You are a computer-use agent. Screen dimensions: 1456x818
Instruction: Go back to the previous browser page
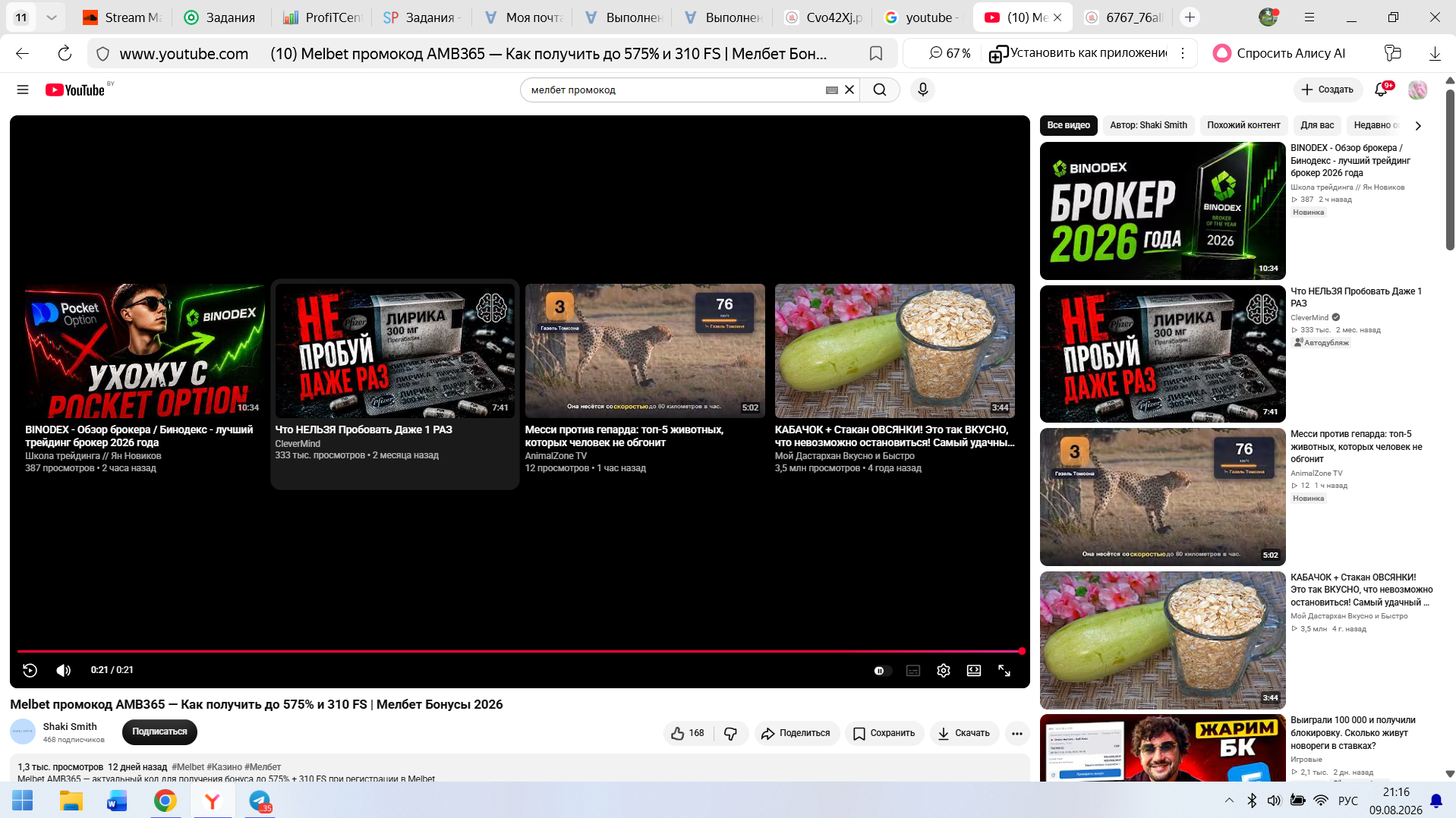pyautogui.click(x=23, y=53)
